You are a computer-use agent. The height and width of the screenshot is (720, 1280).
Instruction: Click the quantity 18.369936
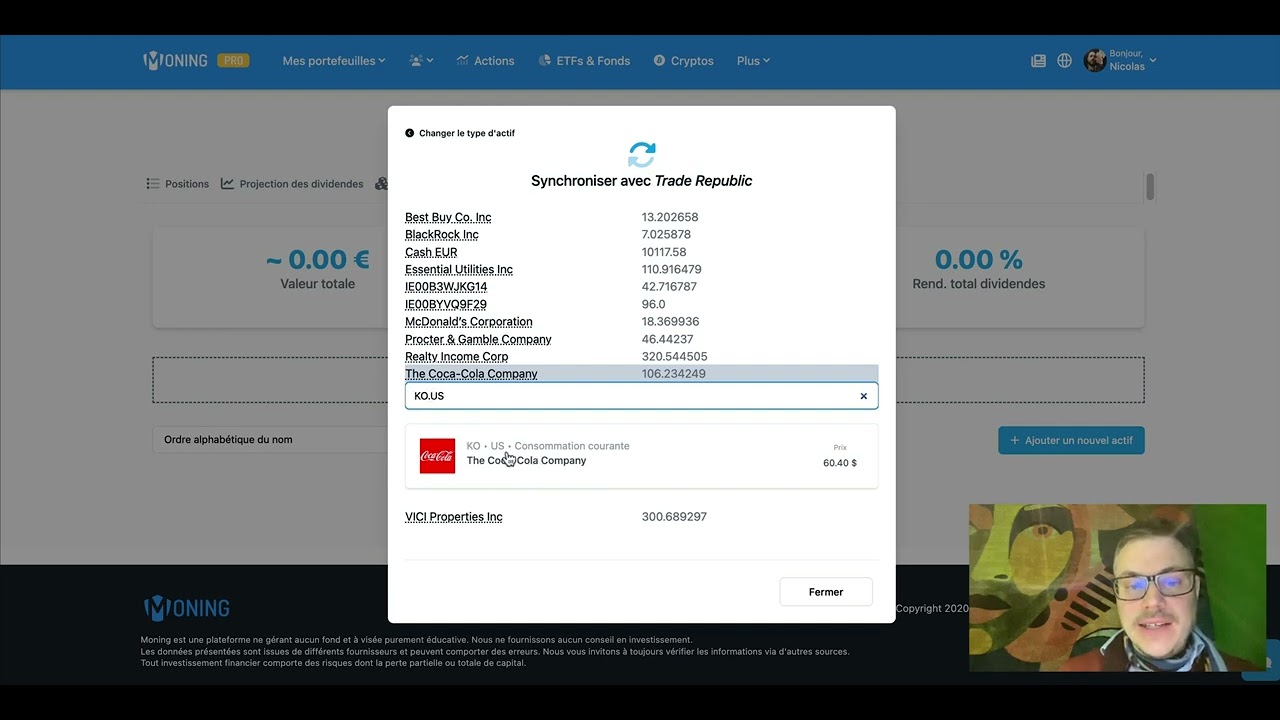point(670,322)
